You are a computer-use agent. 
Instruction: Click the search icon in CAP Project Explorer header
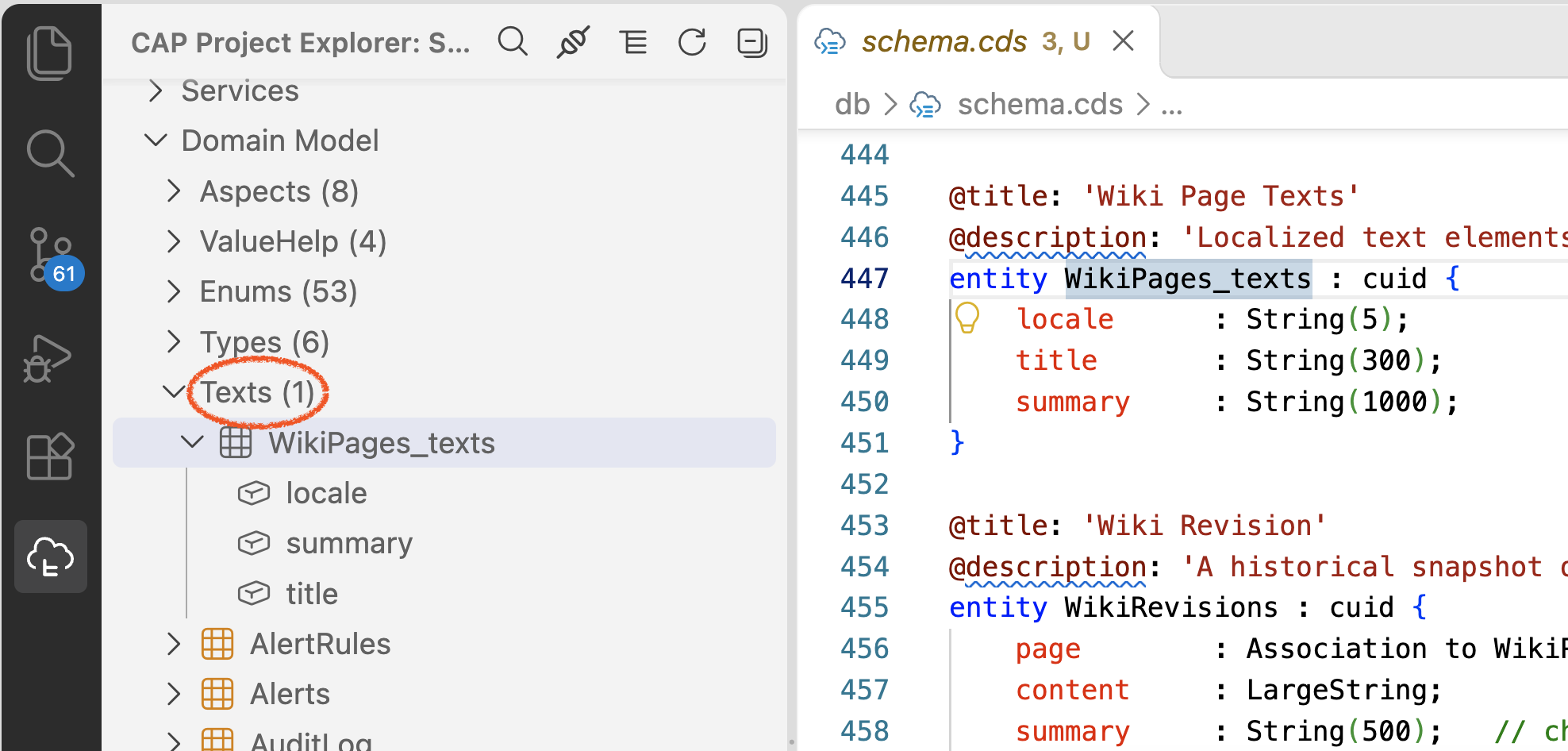point(513,41)
